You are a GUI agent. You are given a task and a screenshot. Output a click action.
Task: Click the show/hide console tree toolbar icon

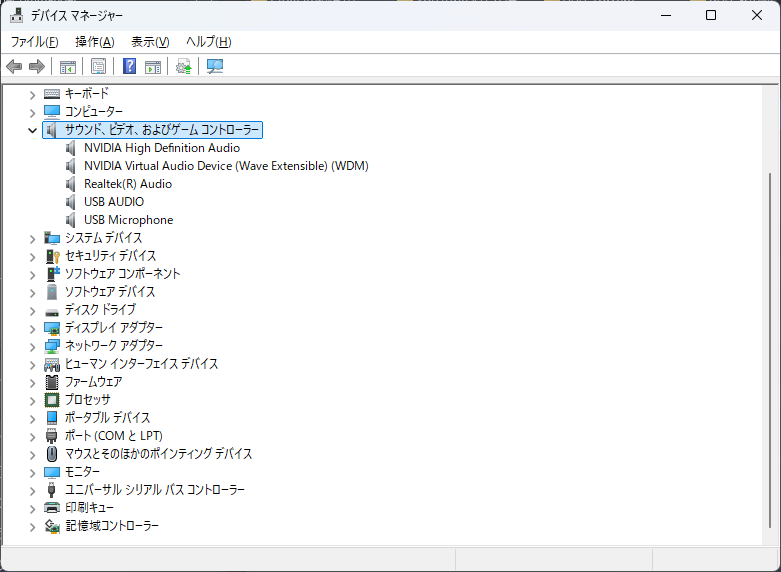(68, 66)
